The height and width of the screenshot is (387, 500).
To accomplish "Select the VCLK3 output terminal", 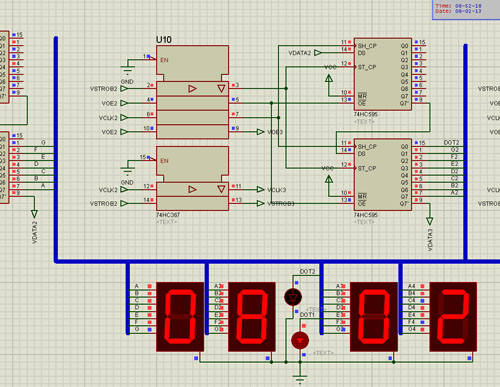I will click(261, 190).
